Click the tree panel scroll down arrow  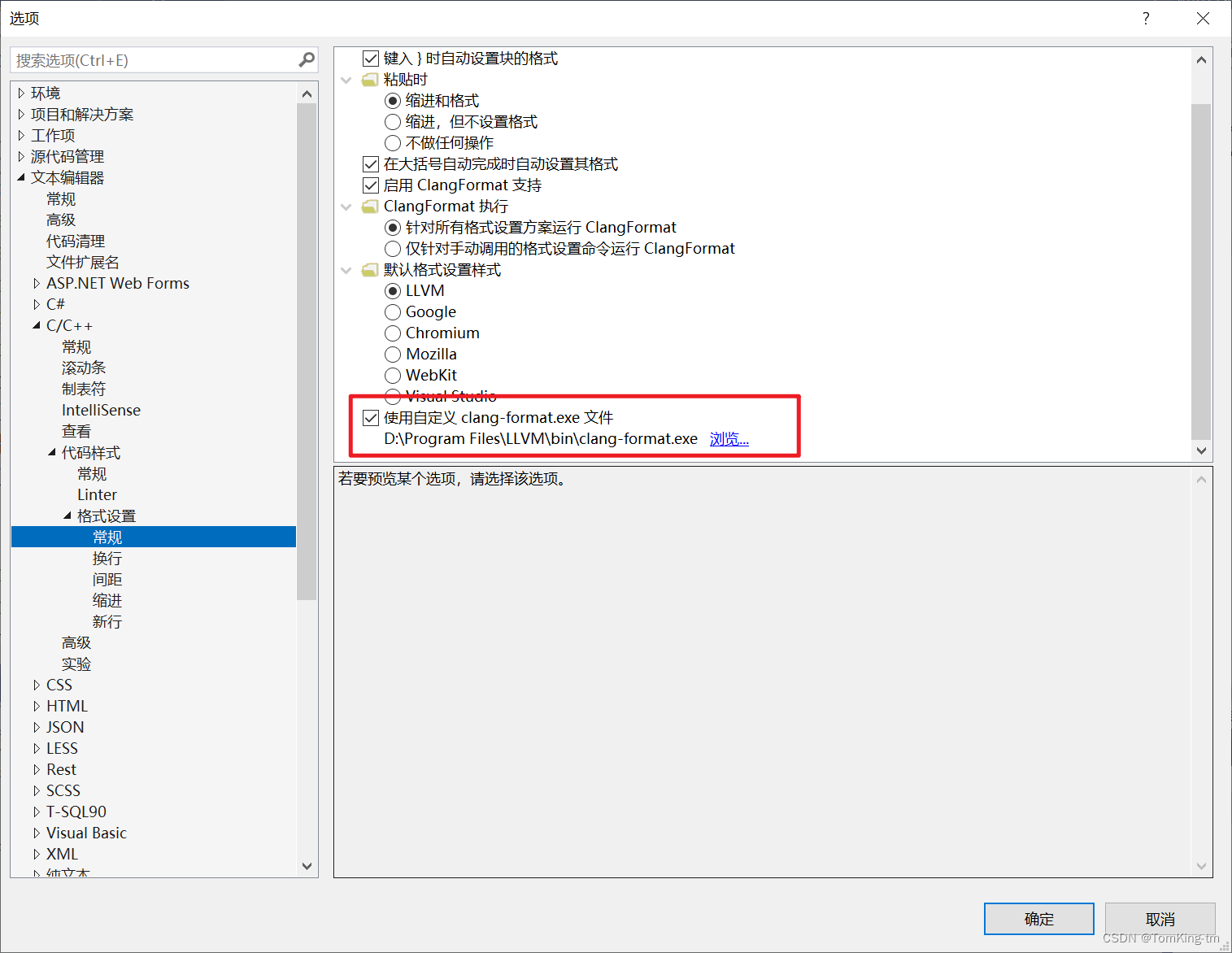[307, 866]
